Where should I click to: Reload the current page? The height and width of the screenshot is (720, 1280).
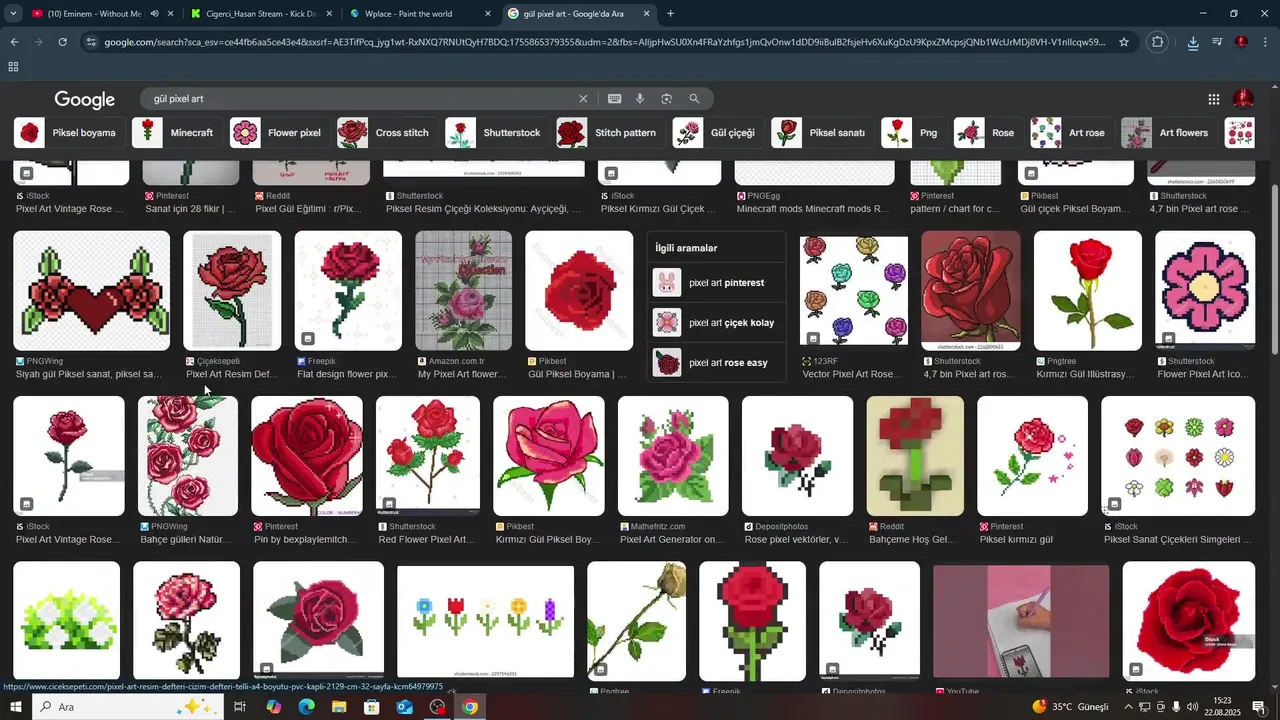[62, 42]
